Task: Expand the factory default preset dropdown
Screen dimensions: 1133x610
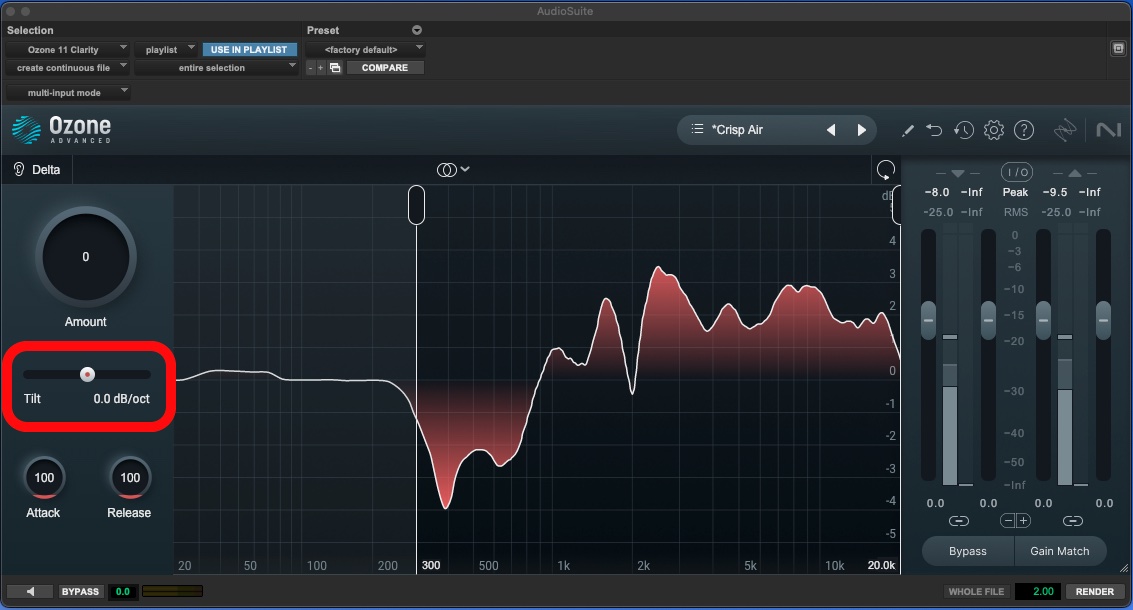Action: pyautogui.click(x=366, y=49)
